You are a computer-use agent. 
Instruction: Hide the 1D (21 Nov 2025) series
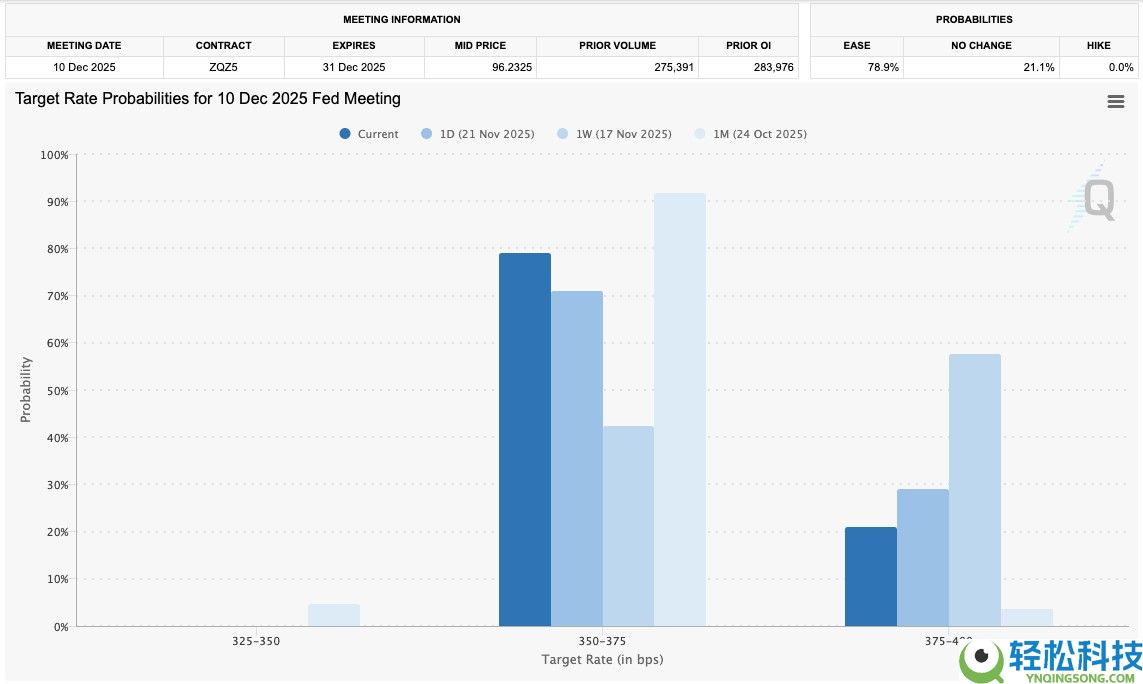pyautogui.click(x=478, y=134)
